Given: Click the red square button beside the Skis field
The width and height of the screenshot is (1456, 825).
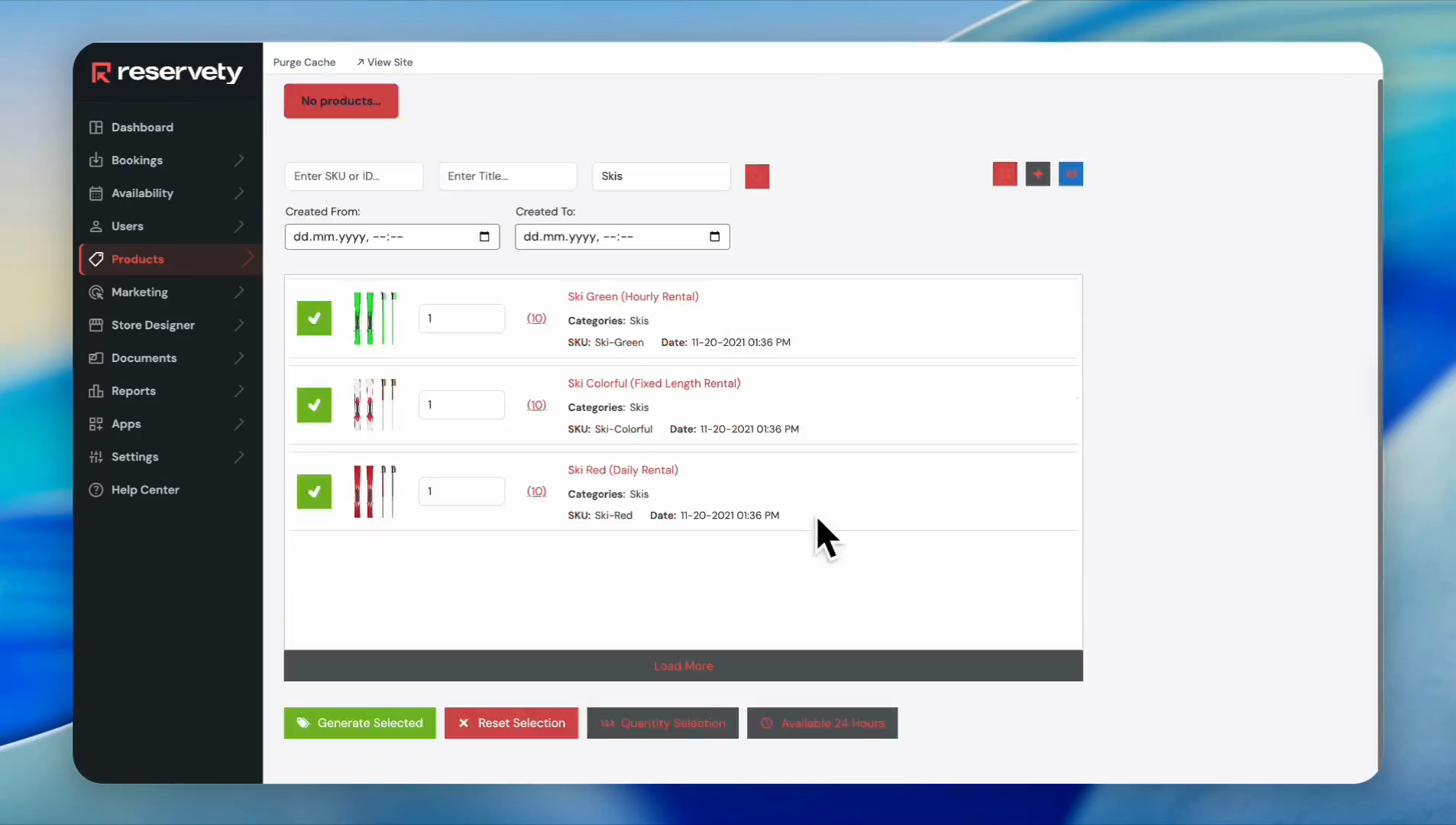Looking at the screenshot, I should 756,176.
